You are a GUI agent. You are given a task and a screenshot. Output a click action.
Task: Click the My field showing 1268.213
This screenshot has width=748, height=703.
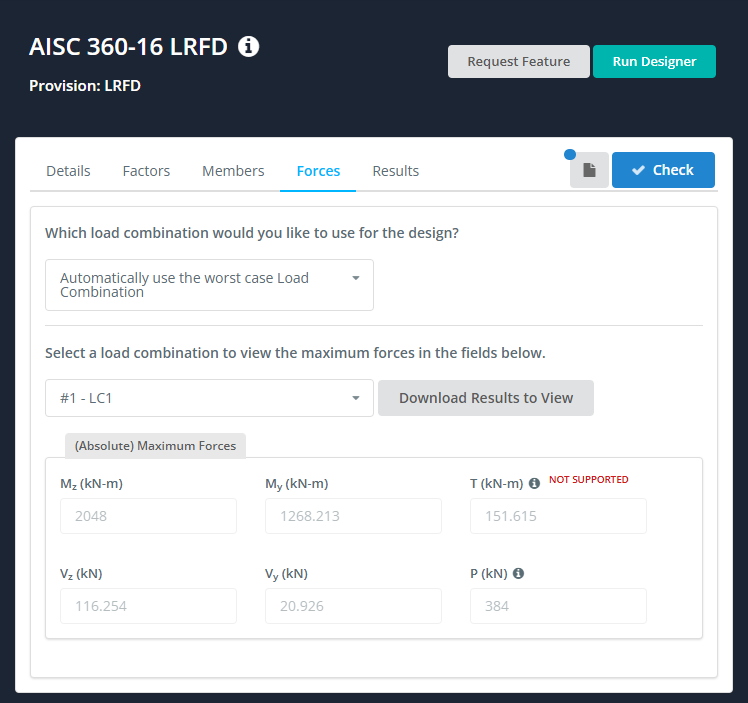(x=353, y=516)
